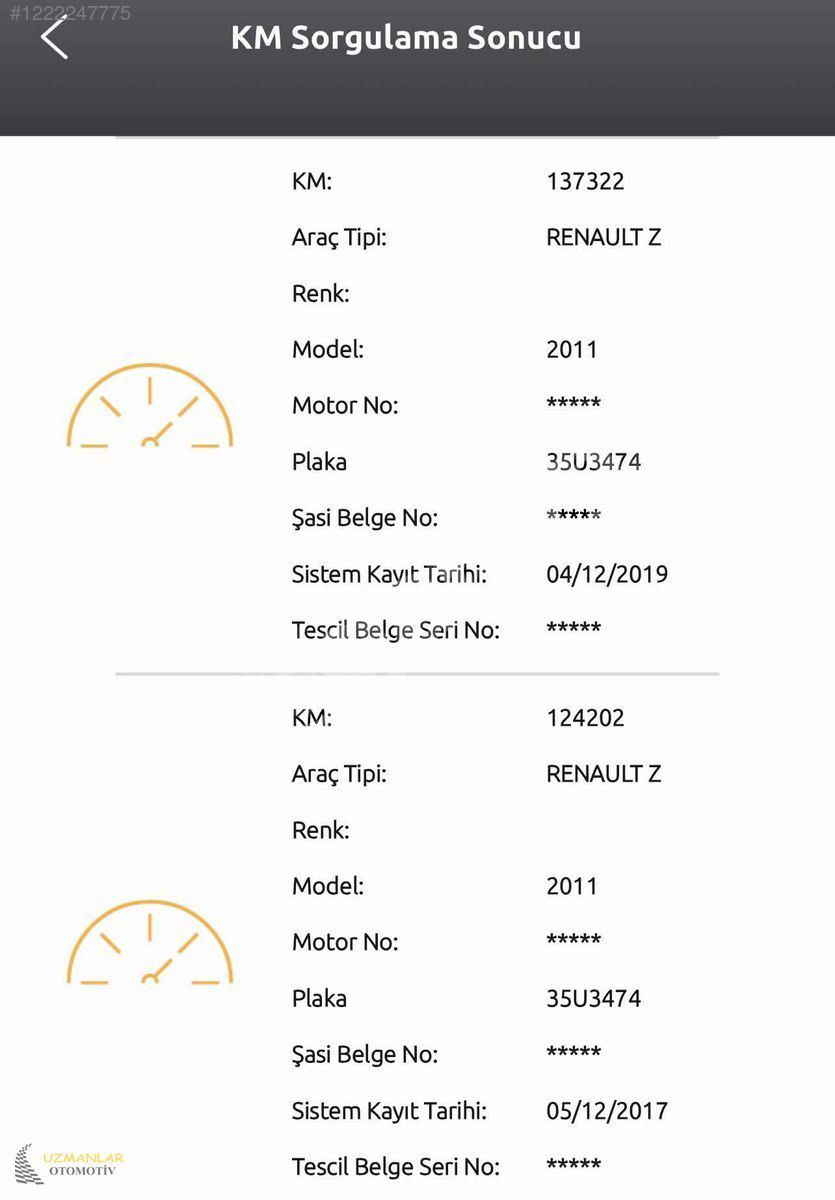Tap the second Sistem Kayıt Tarihi label
The width and height of the screenshot is (835, 1200).
389,1111
